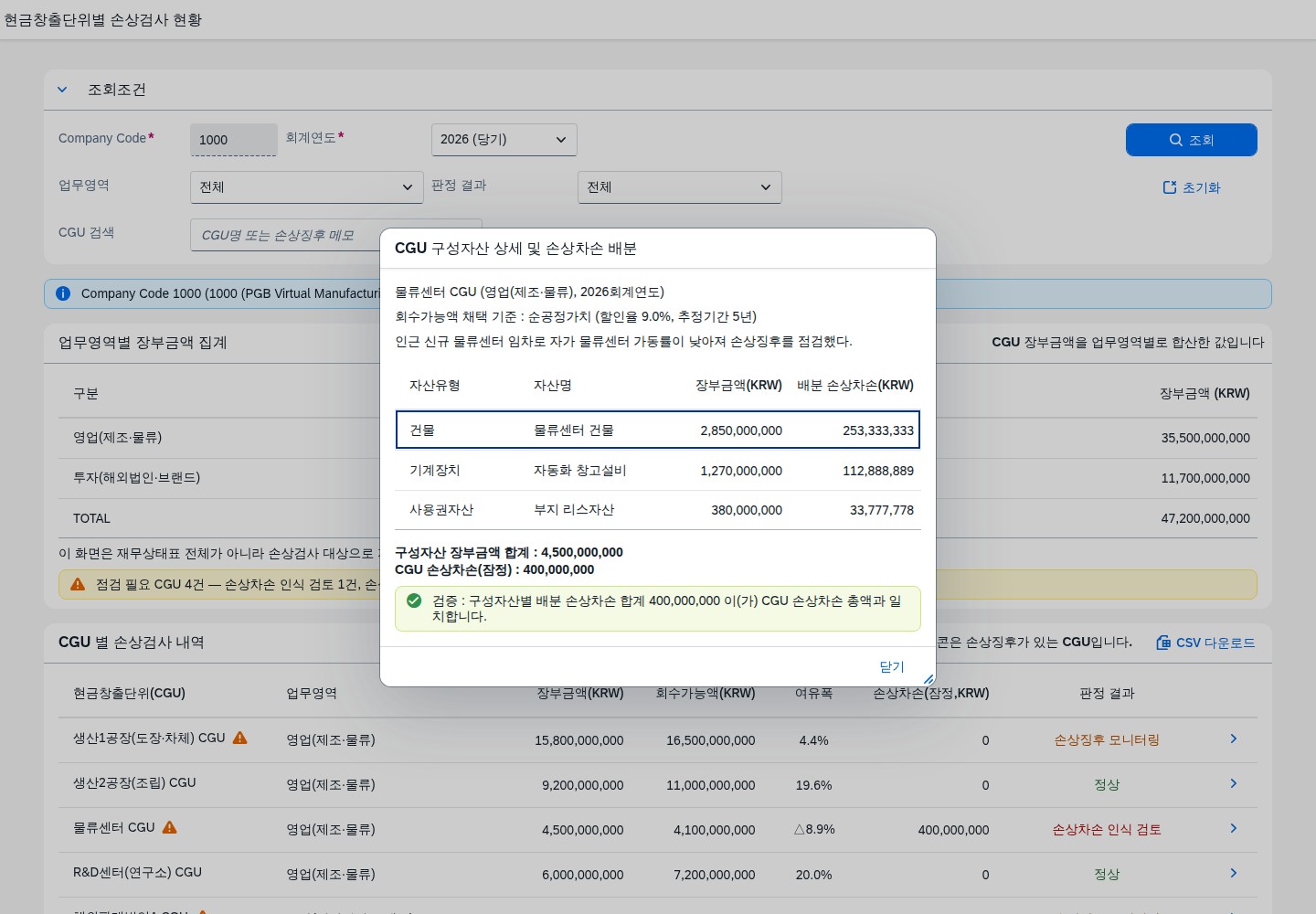This screenshot has height=914, width=1316.
Task: Open details arrow for 생산2공장(조립) CGU row
Action: tap(1233, 783)
